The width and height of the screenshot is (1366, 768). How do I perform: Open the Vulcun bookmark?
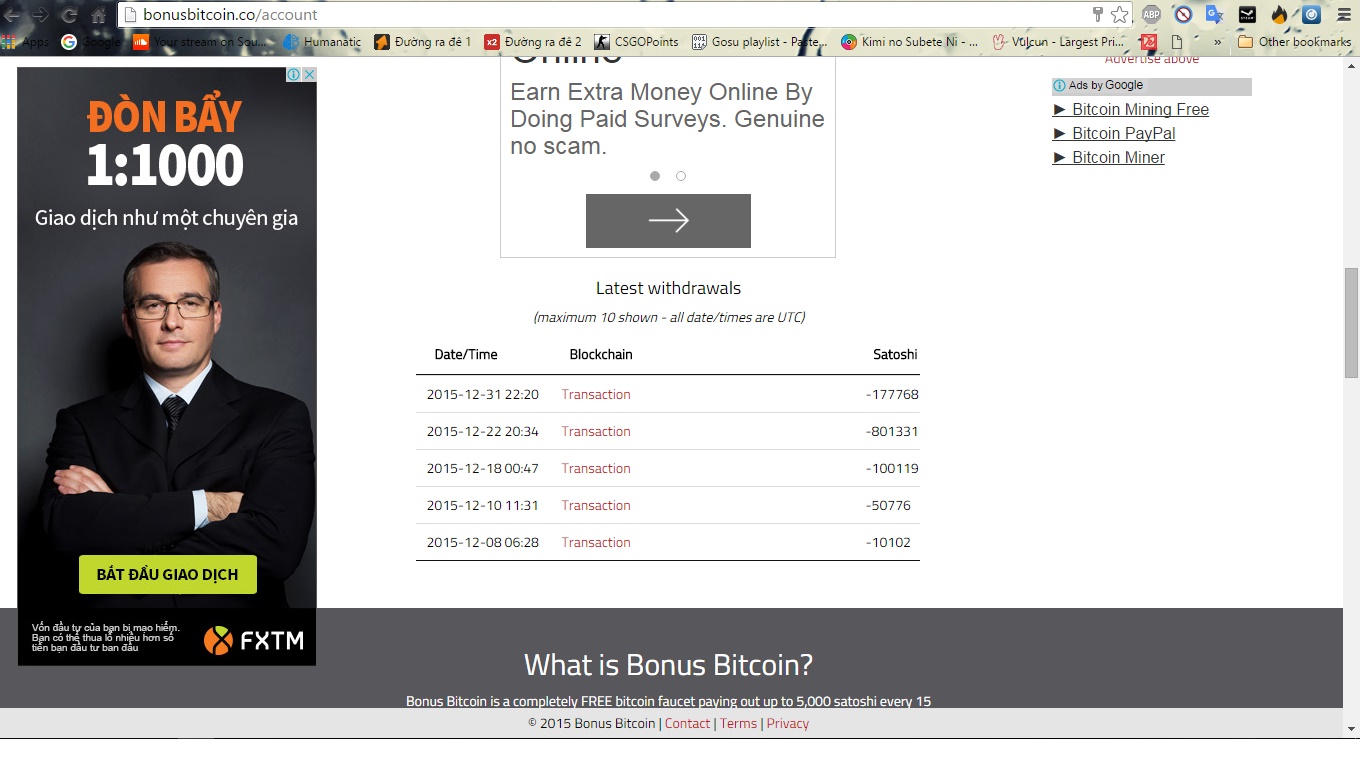coord(1060,42)
